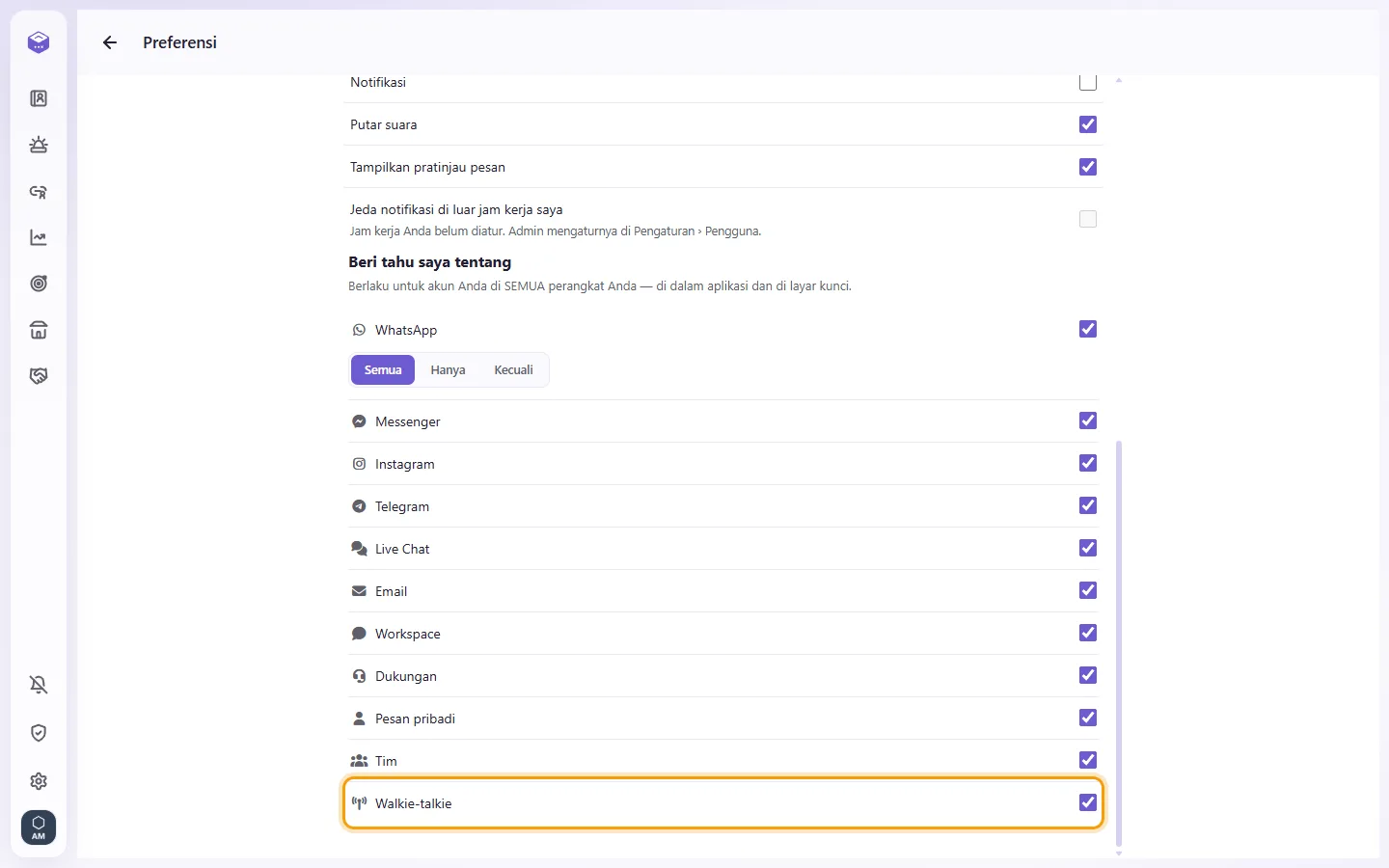Uncheck the Tampilkan pratinjau pesan checkbox
This screenshot has width=1389, height=868.
1088,167
